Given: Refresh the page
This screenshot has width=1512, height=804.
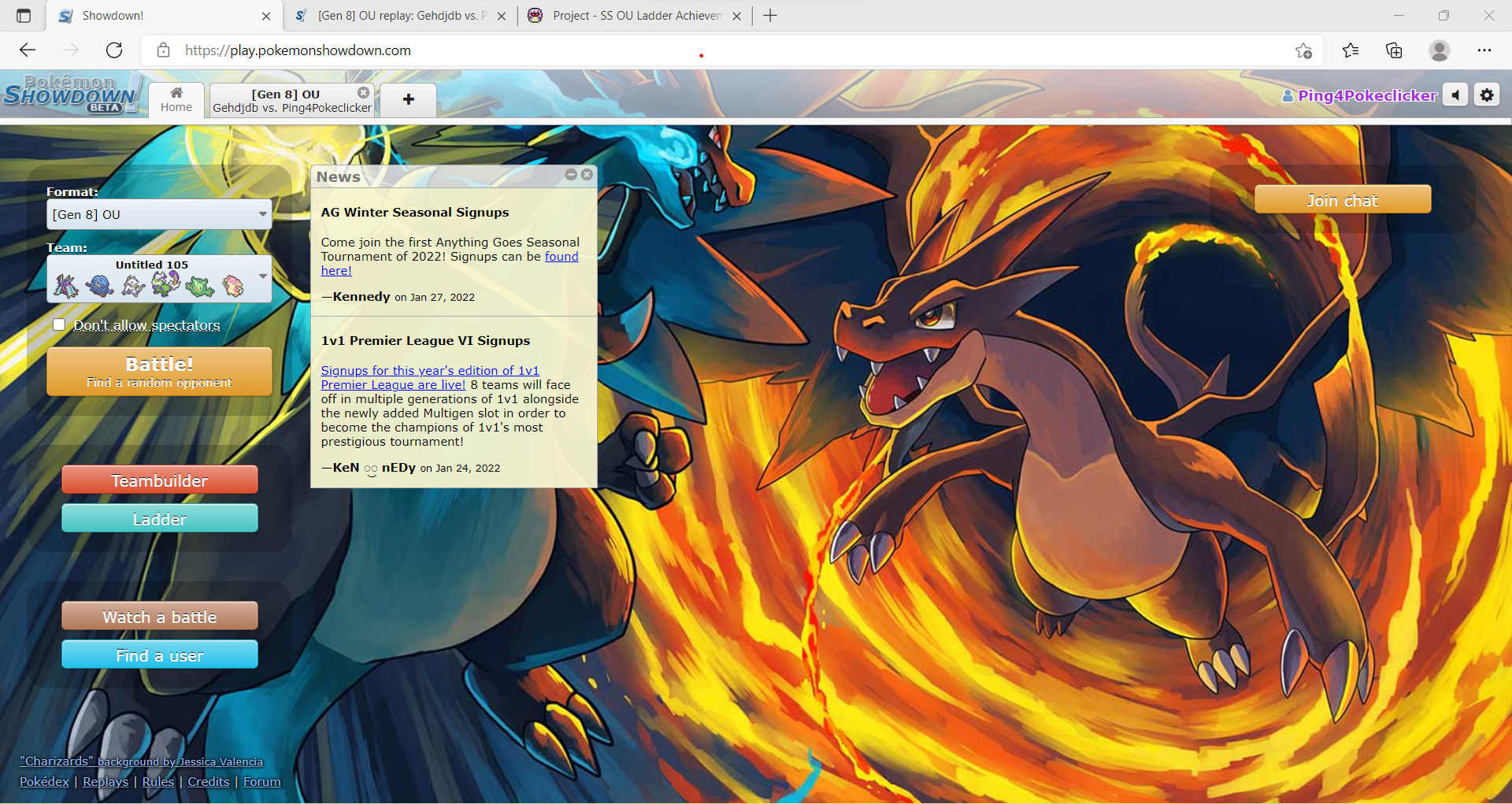Looking at the screenshot, I should pyautogui.click(x=114, y=50).
